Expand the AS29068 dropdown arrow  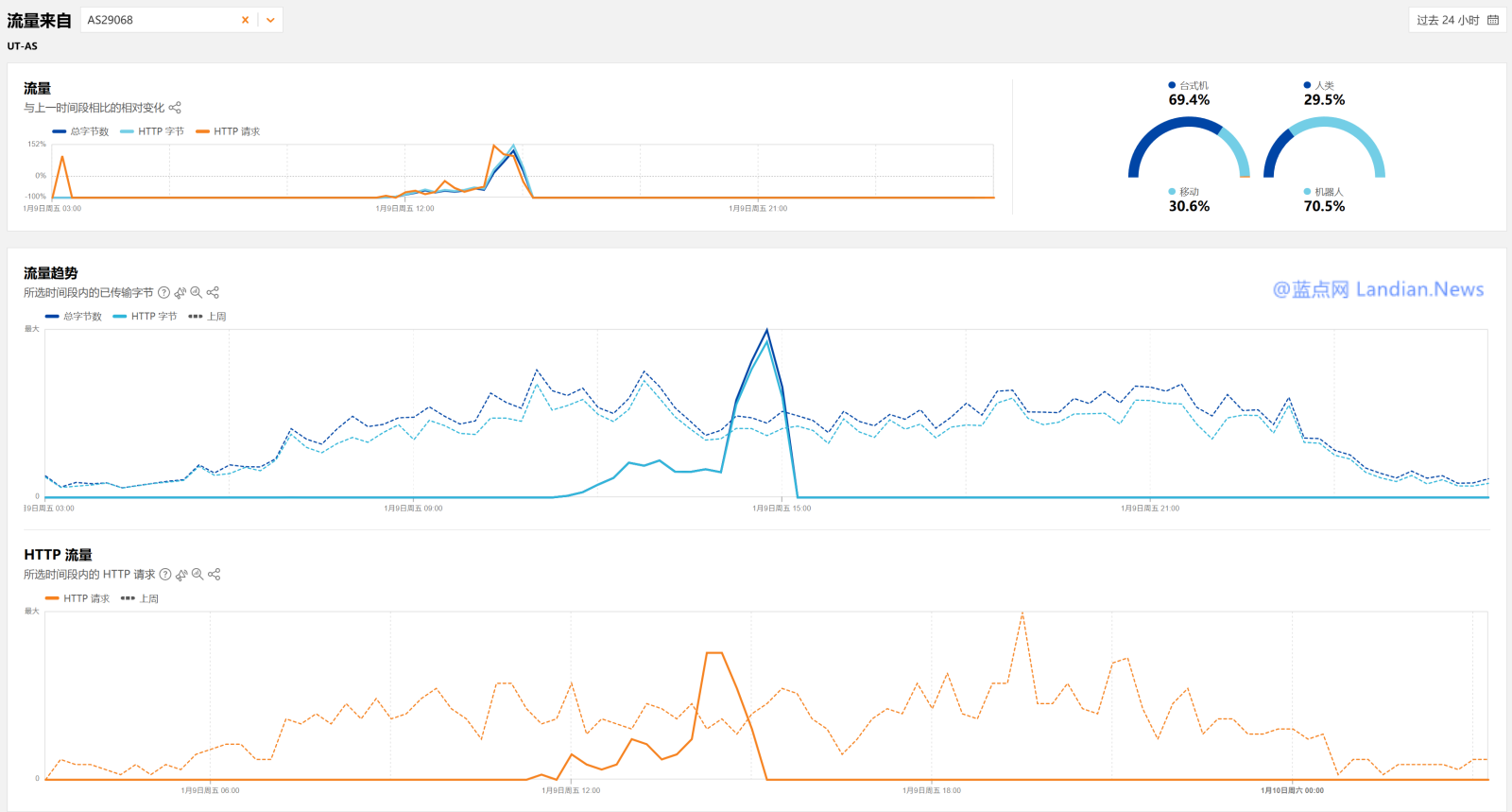(270, 20)
